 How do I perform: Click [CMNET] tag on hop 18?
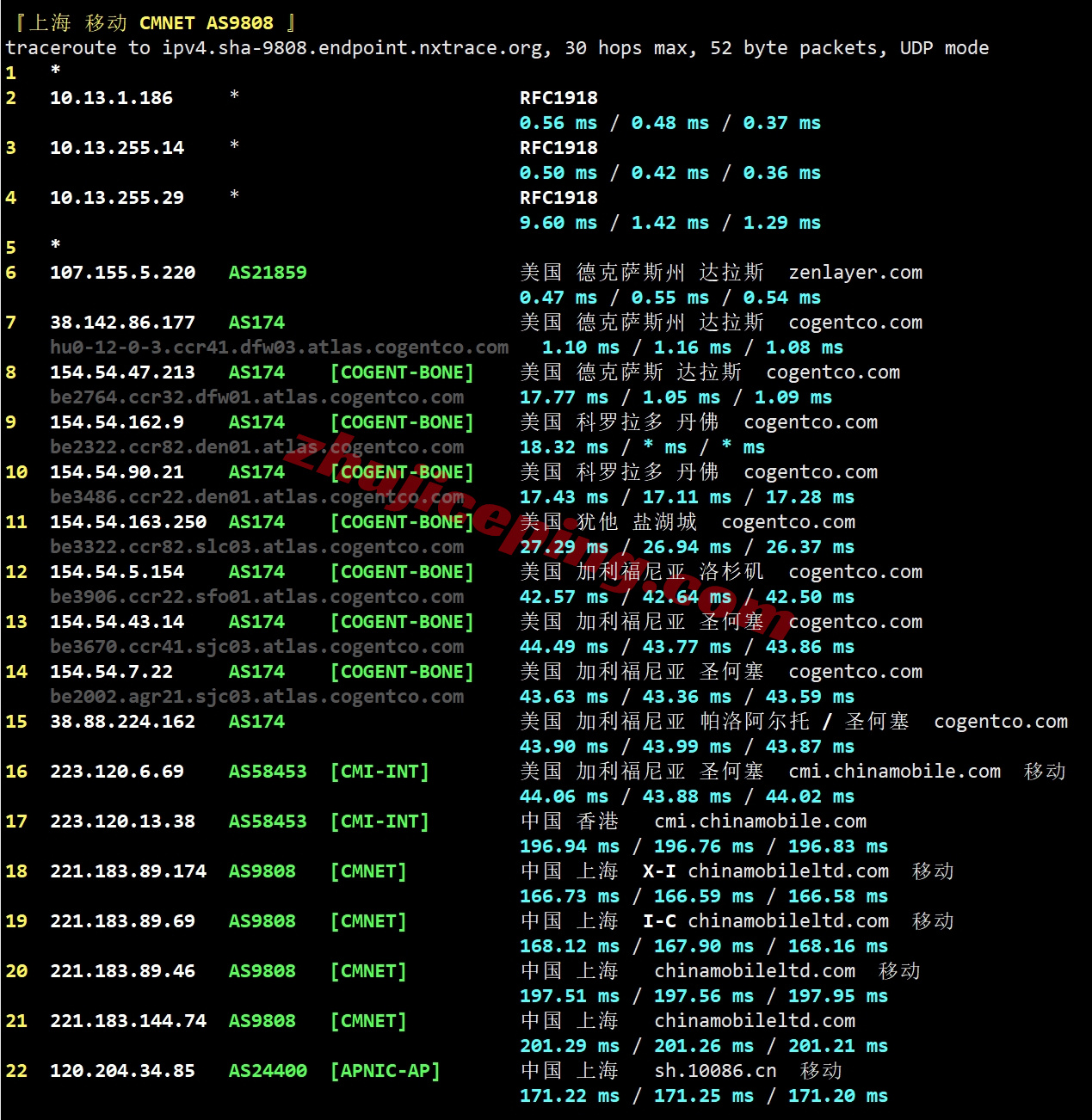368,871
